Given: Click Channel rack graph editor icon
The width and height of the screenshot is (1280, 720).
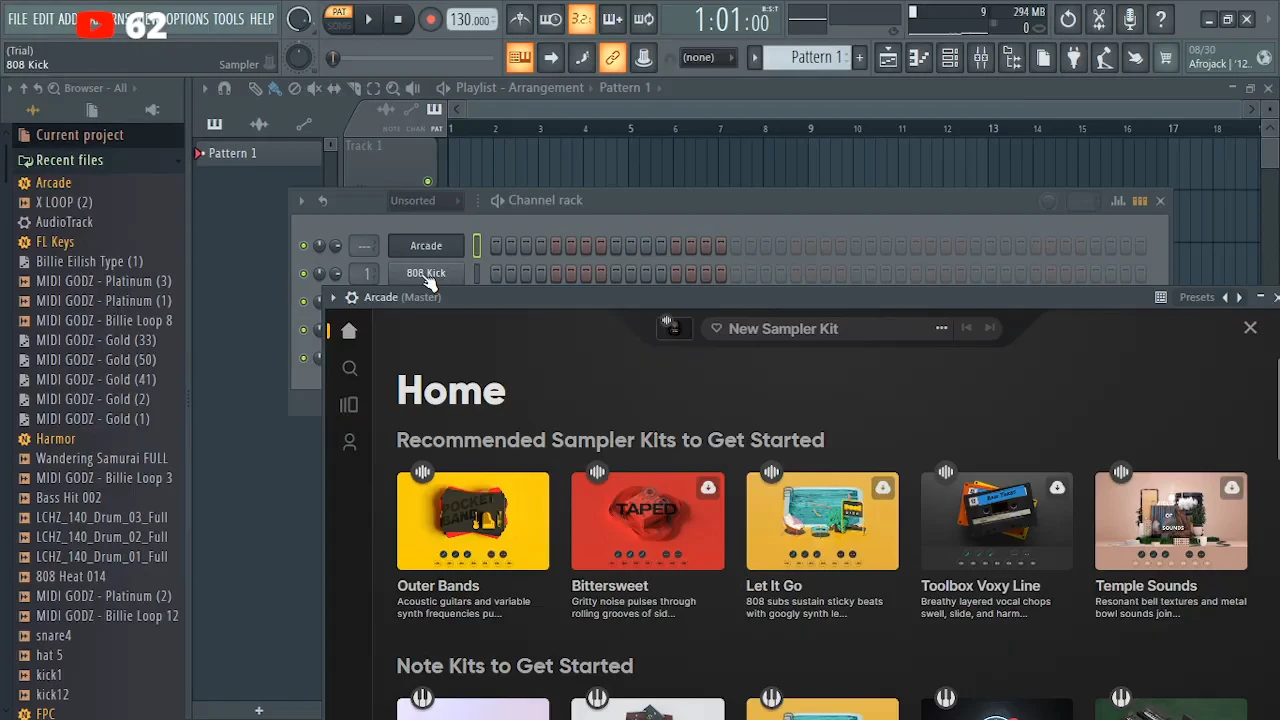Looking at the screenshot, I should (1119, 201).
